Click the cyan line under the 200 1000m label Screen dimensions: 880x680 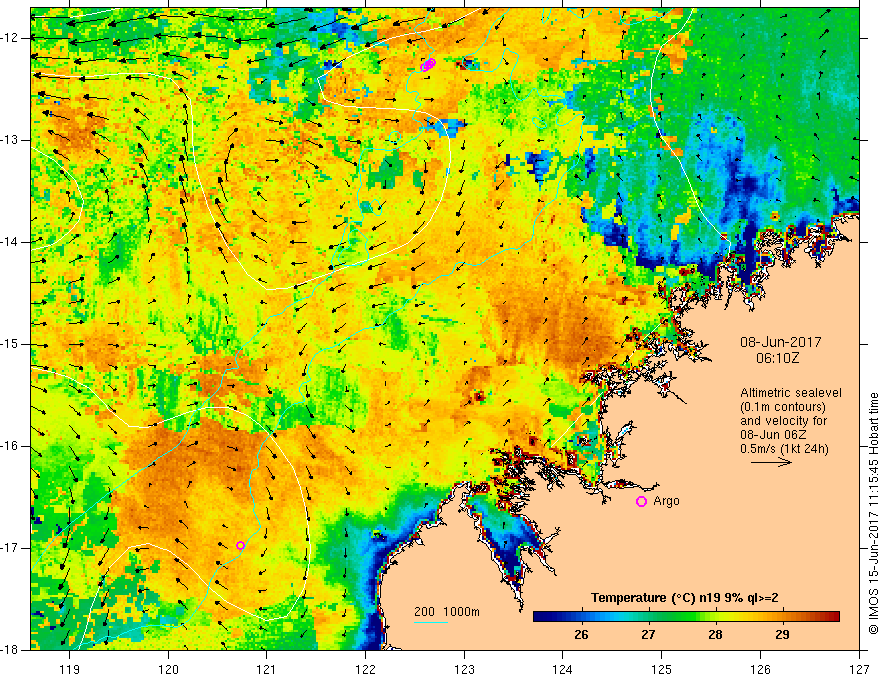[430, 622]
